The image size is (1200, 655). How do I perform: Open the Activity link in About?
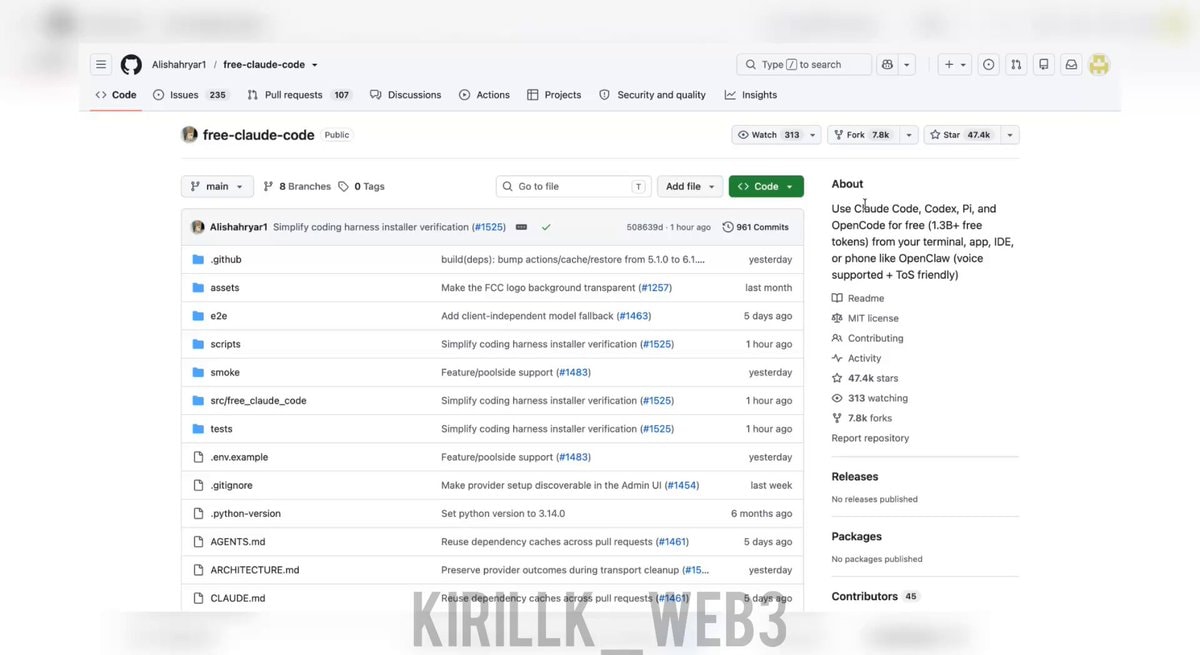[857, 358]
